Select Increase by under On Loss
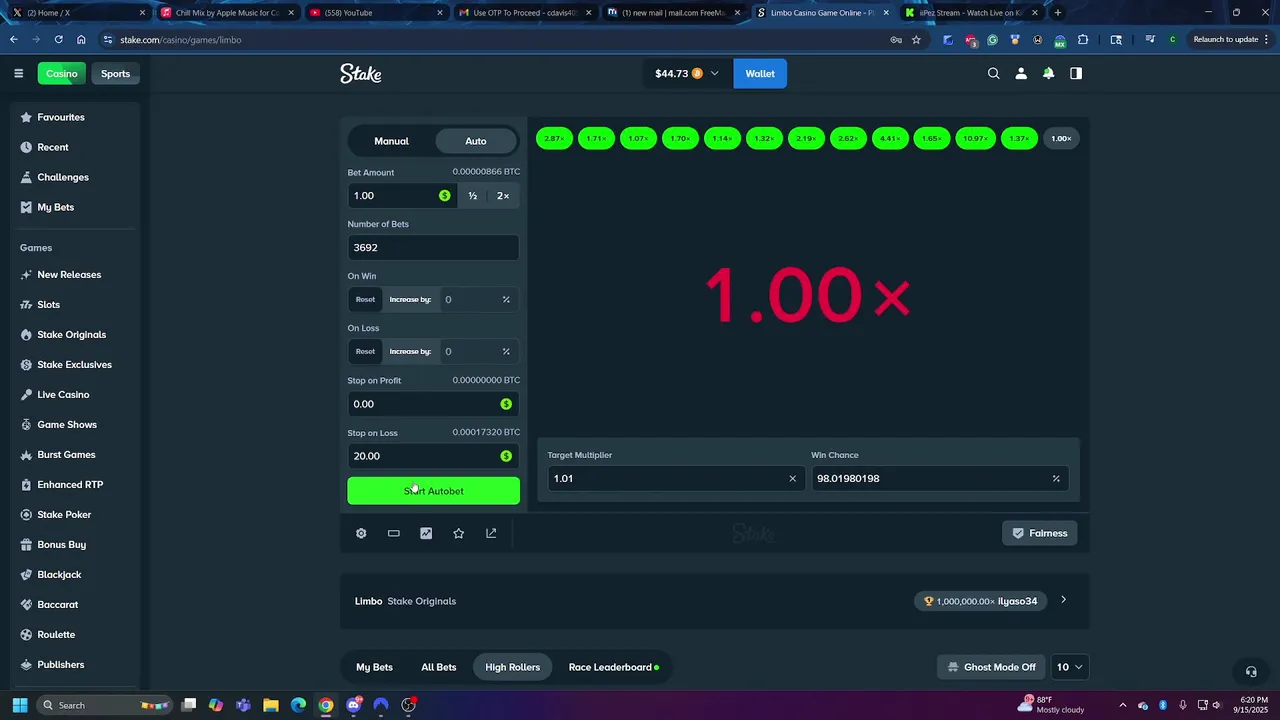This screenshot has width=1280, height=720. [410, 351]
